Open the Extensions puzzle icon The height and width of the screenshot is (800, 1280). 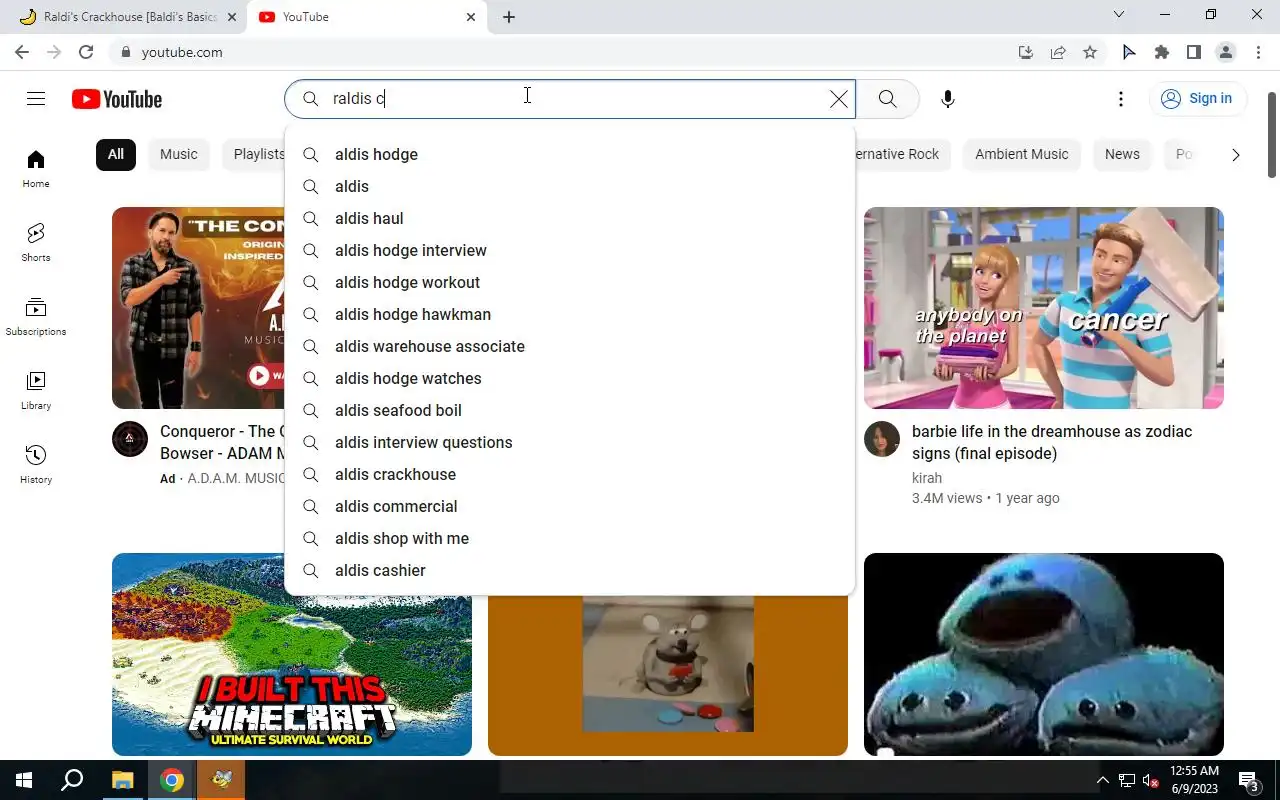tap(1162, 52)
